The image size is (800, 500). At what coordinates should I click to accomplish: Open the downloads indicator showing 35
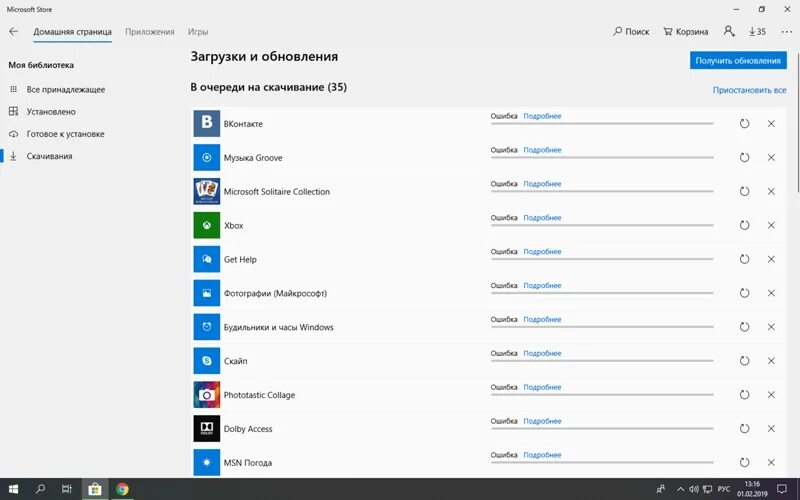[x=757, y=32]
